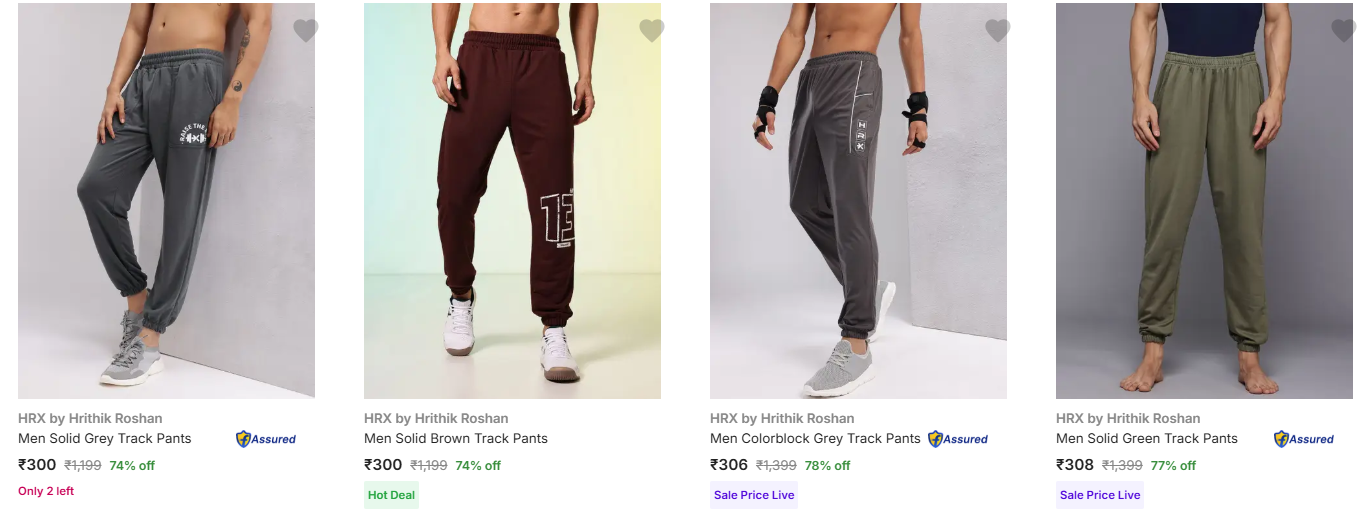Toggle wishlist heart on brown track pants
The height and width of the screenshot is (512, 1368).
(652, 31)
